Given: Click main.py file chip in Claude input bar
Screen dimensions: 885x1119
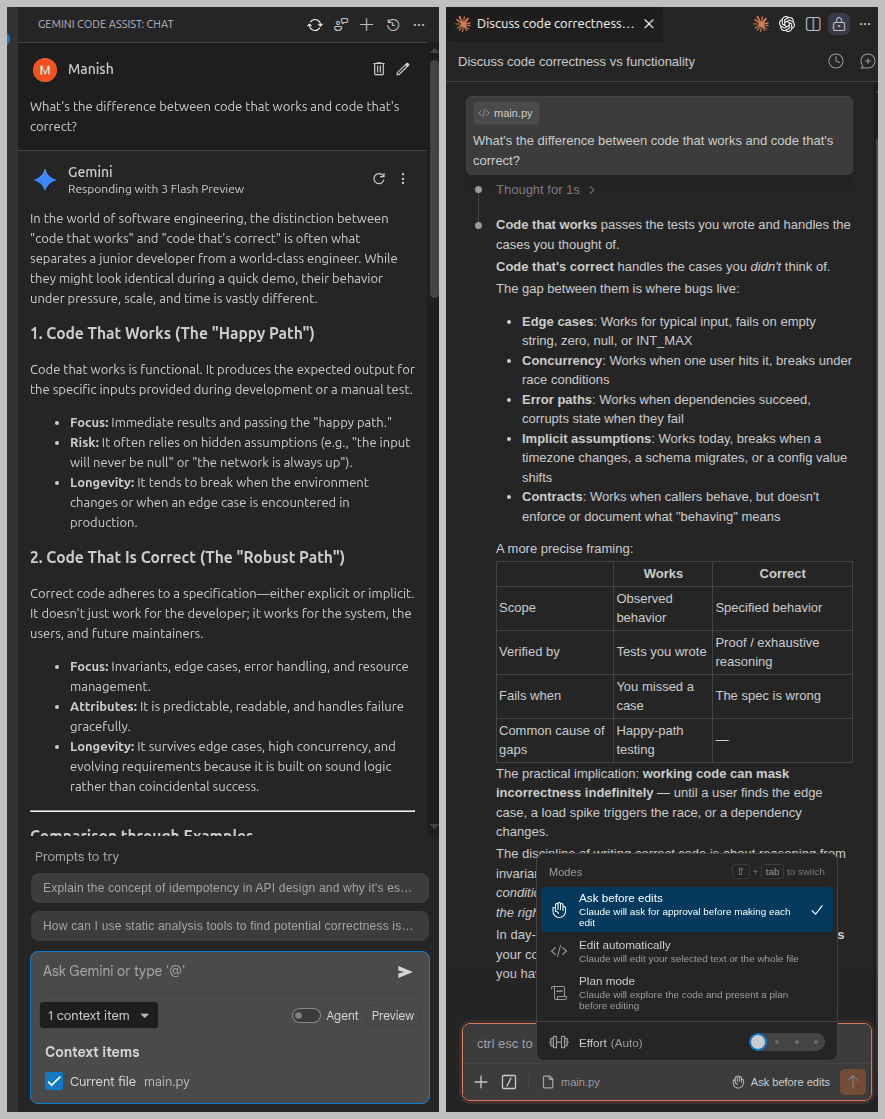Looking at the screenshot, I should [571, 1082].
